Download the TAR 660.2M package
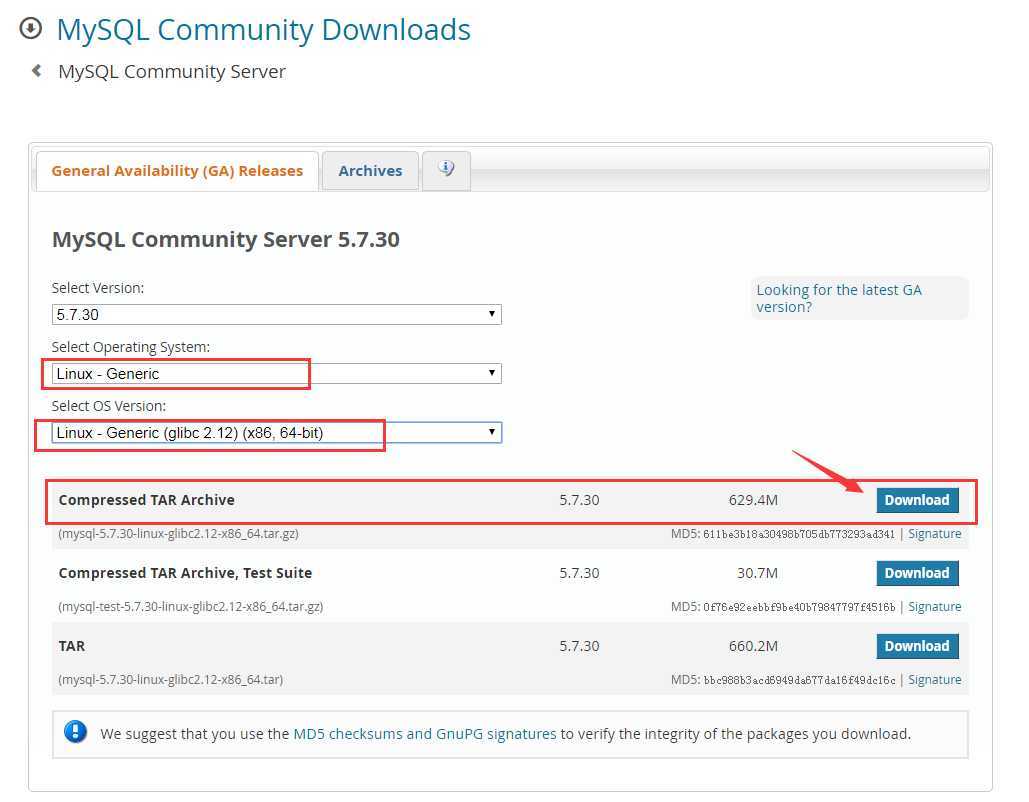The height and width of the screenshot is (802, 1029). click(917, 646)
